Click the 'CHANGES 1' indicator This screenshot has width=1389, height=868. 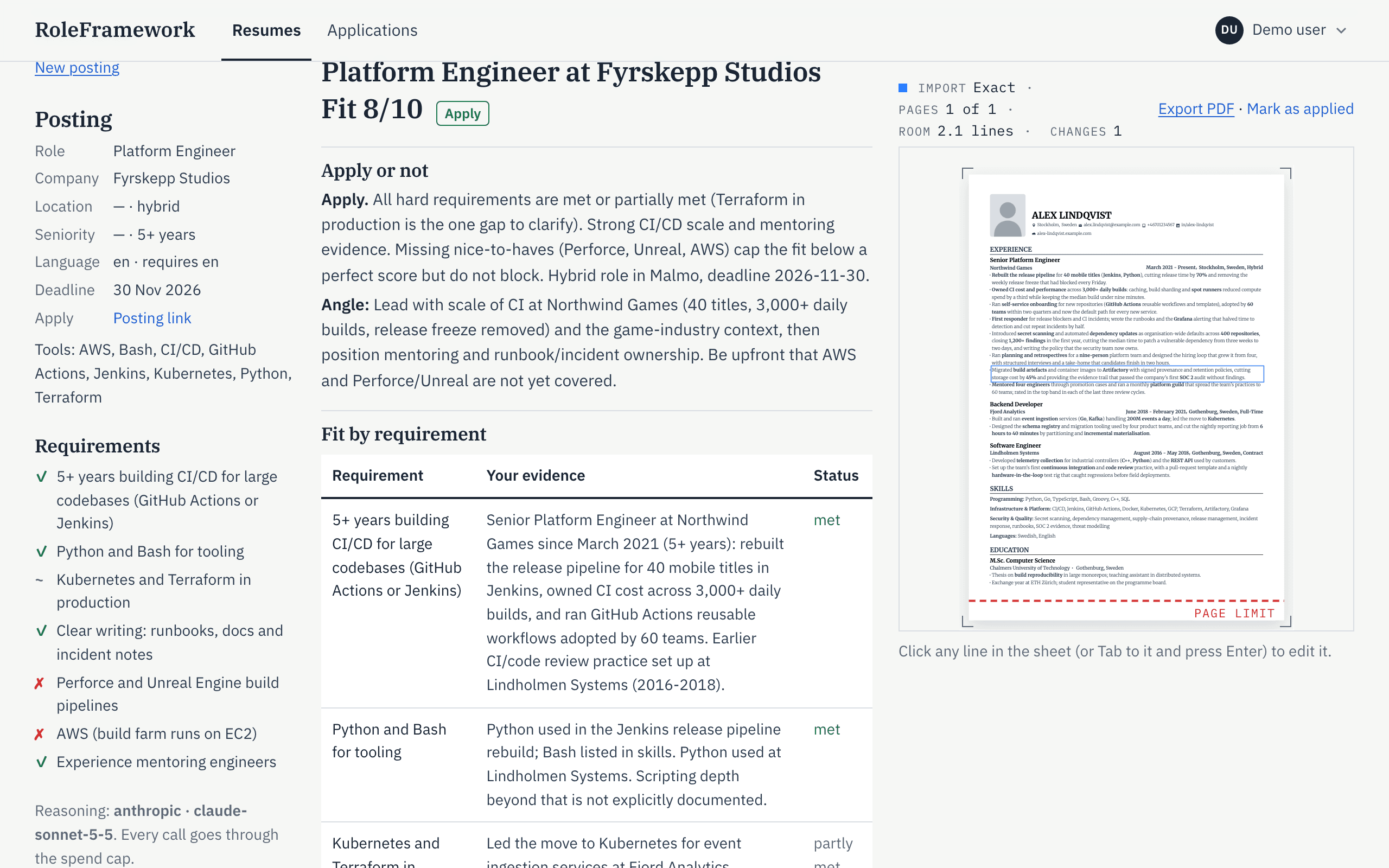tap(1085, 131)
